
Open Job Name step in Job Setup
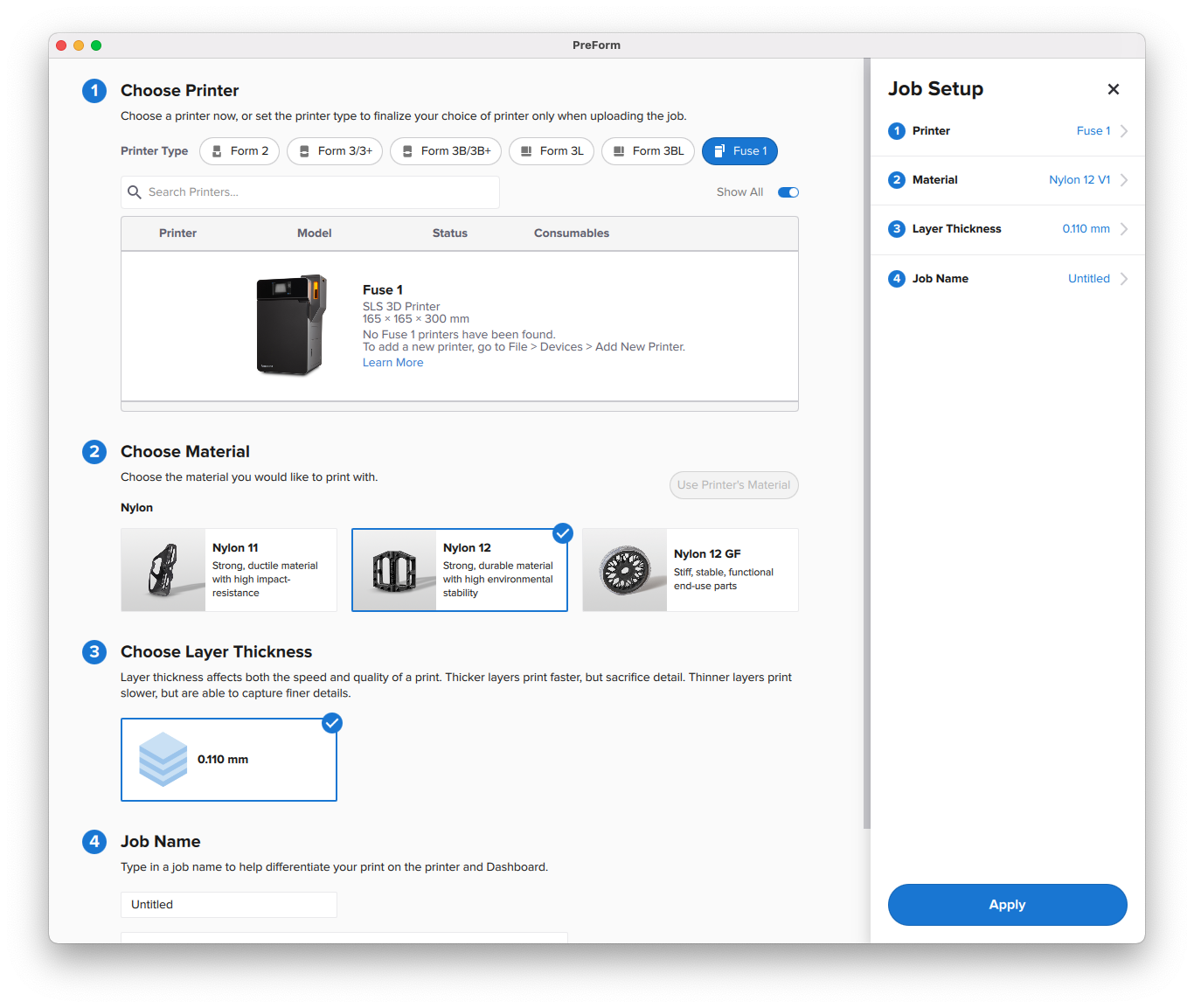[1008, 279]
